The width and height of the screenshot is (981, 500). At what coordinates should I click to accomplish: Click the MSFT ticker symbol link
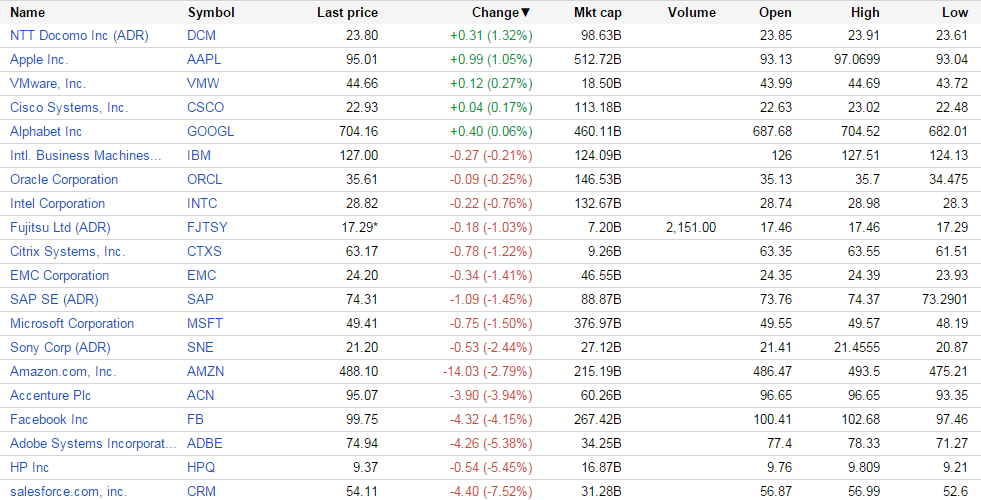point(205,323)
